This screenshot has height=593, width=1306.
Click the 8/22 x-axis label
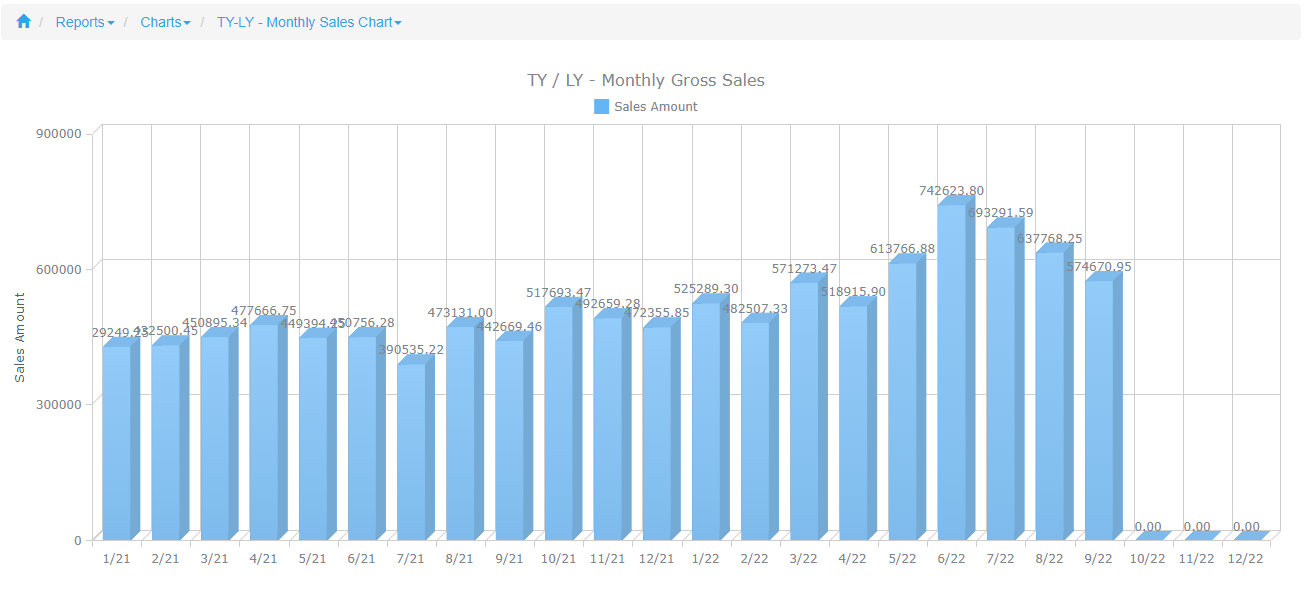click(x=1049, y=559)
